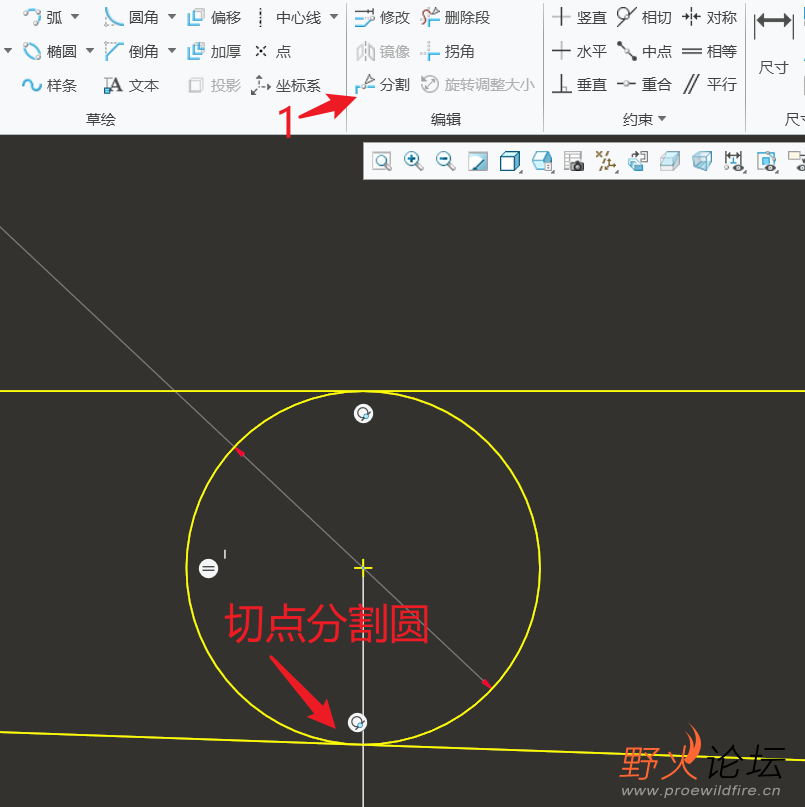Click the Zoom Out magnifier icon

tap(446, 161)
